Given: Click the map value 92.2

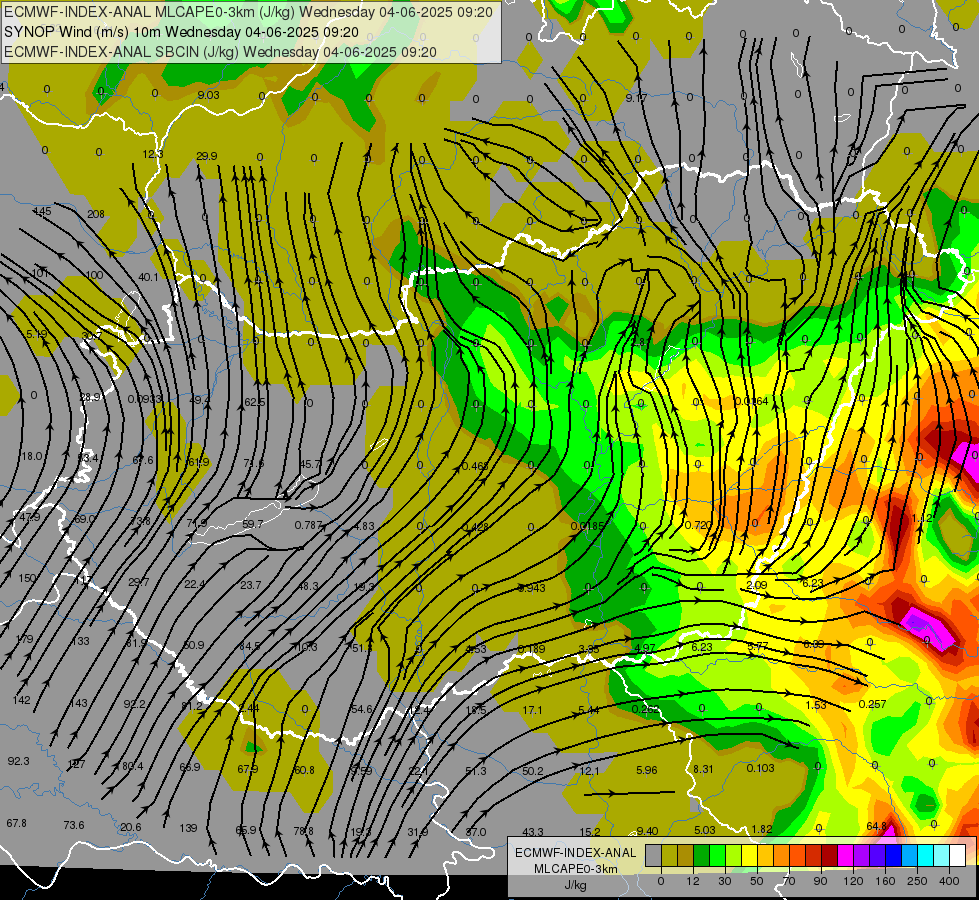Looking at the screenshot, I should coord(134,705).
